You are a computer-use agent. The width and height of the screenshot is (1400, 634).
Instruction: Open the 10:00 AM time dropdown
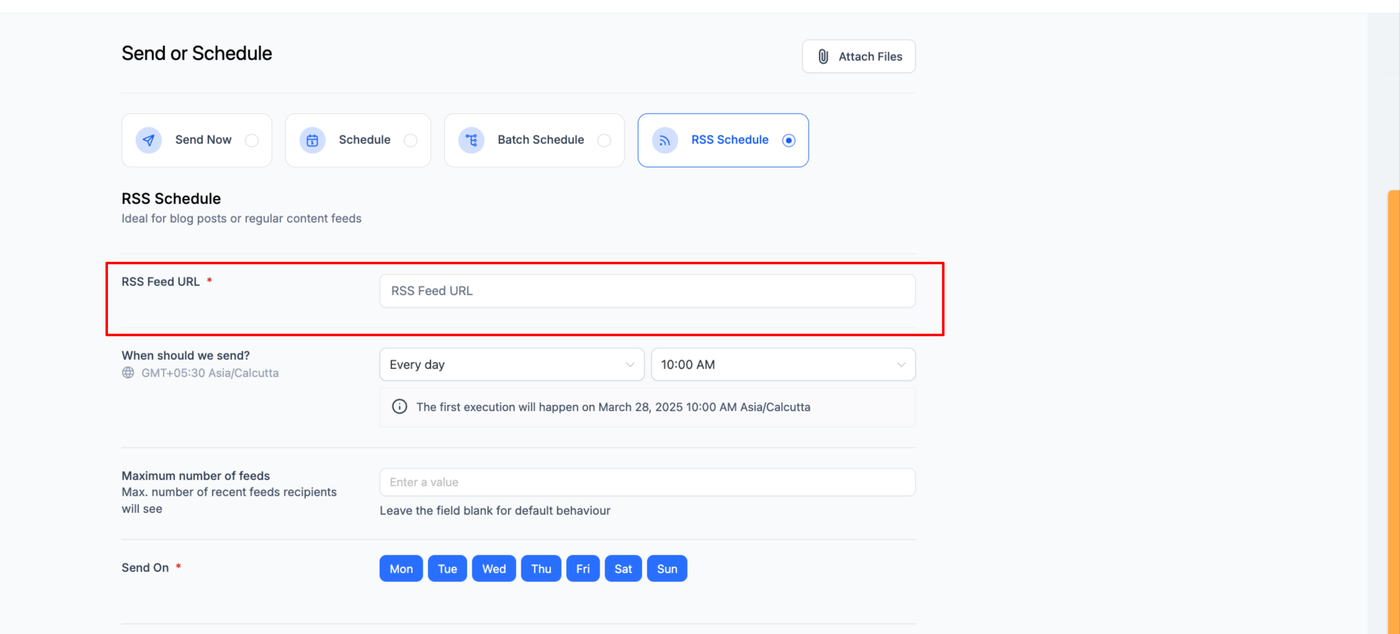click(782, 365)
